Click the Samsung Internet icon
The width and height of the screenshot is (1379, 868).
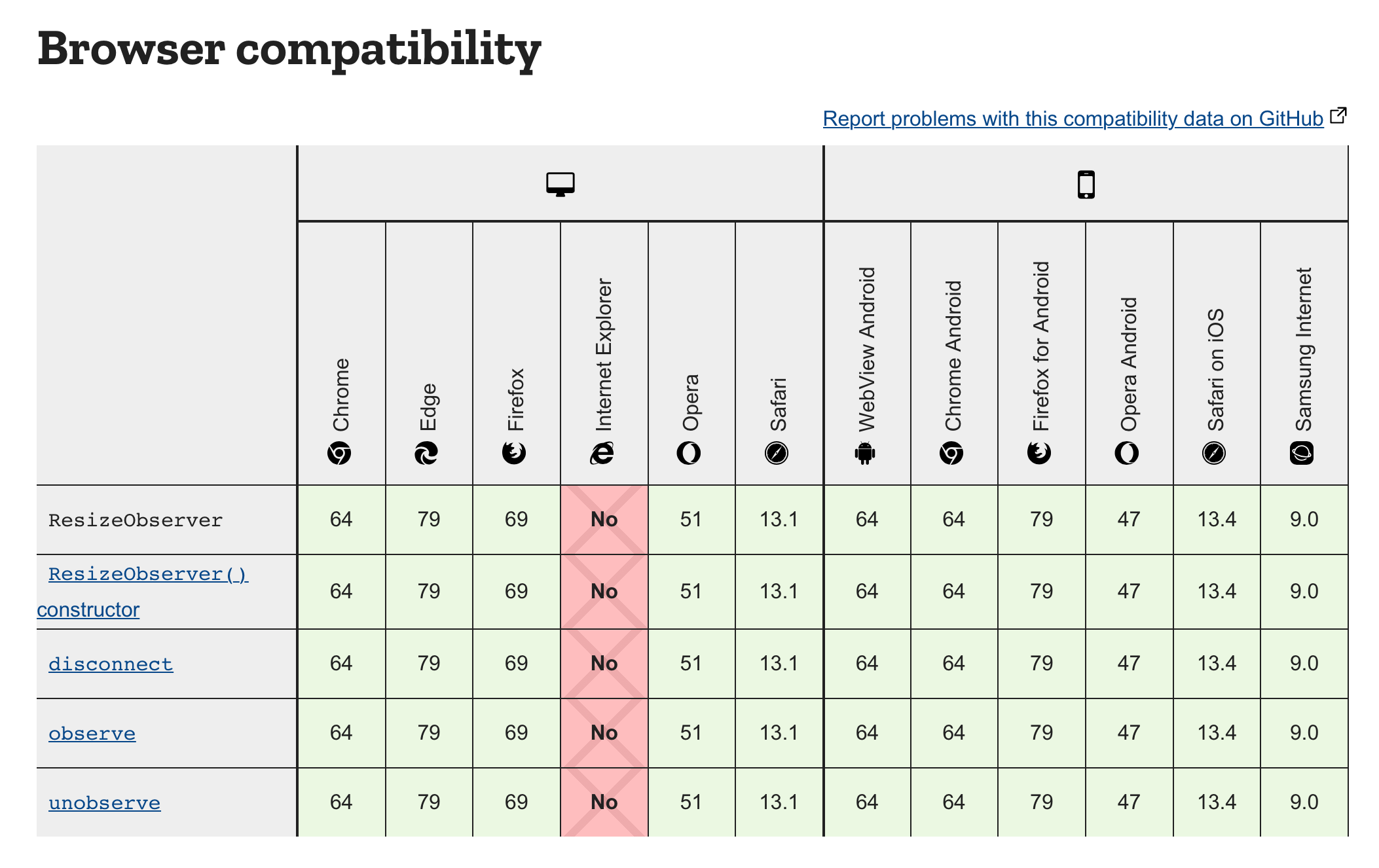[x=1302, y=453]
